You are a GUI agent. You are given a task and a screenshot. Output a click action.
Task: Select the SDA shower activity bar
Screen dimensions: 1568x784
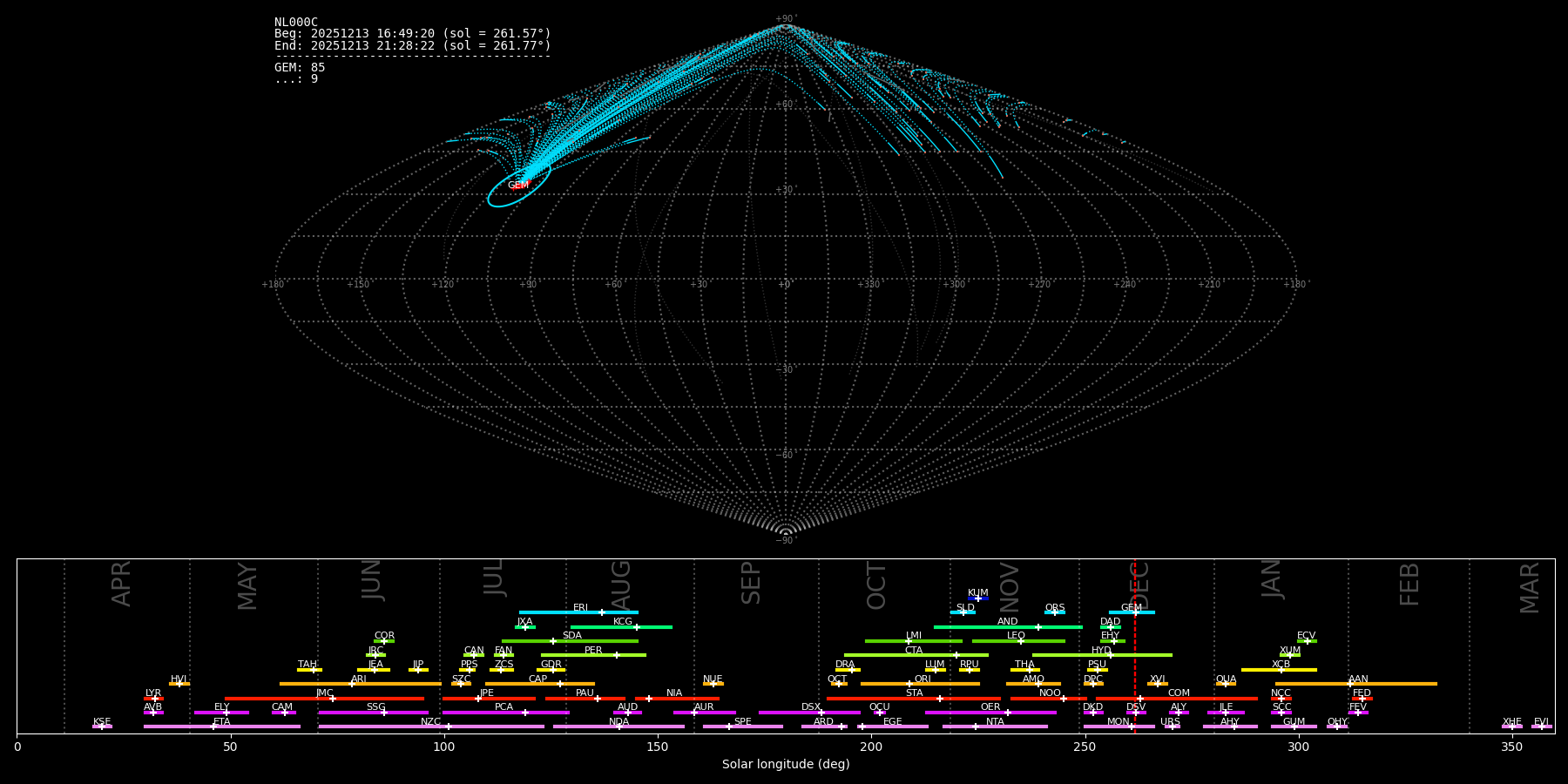pos(570,641)
